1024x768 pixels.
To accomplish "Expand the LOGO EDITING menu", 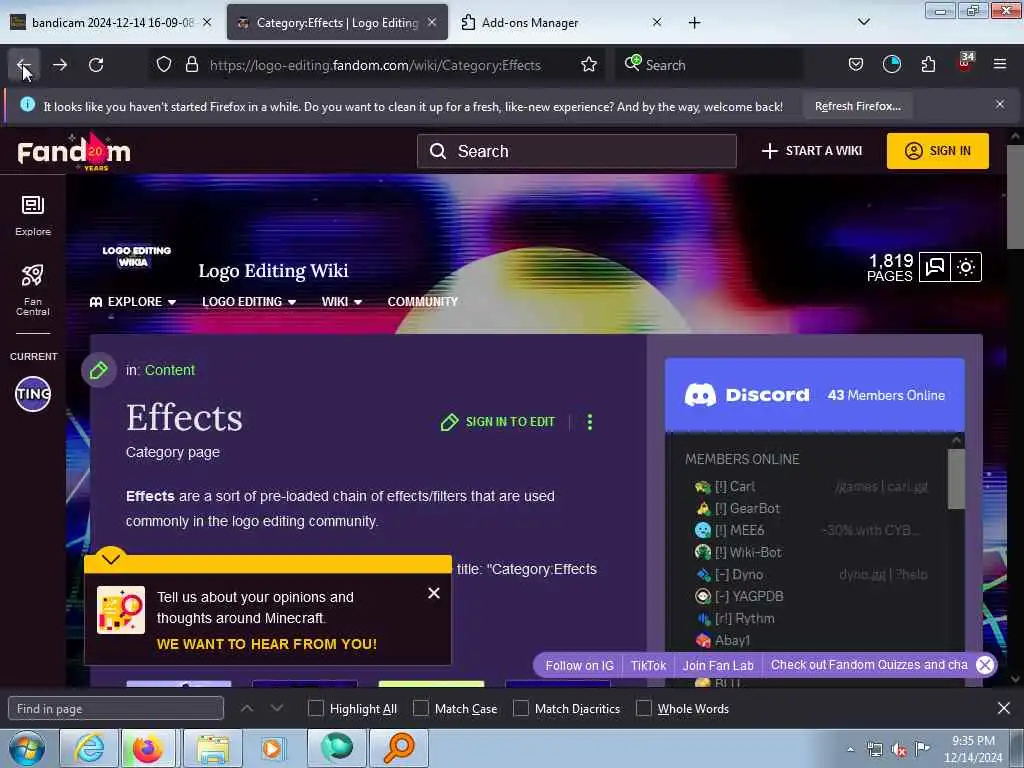I will tap(249, 302).
